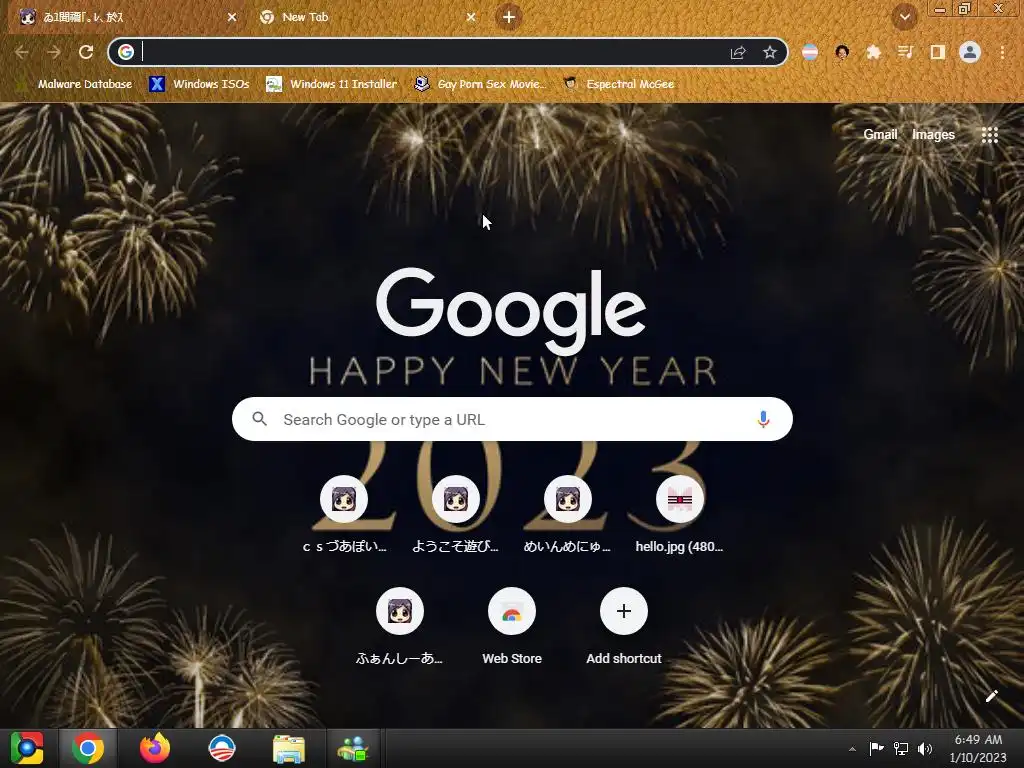
Task: Open the 'めいんめにゅ...' shortcut
Action: pos(568,516)
